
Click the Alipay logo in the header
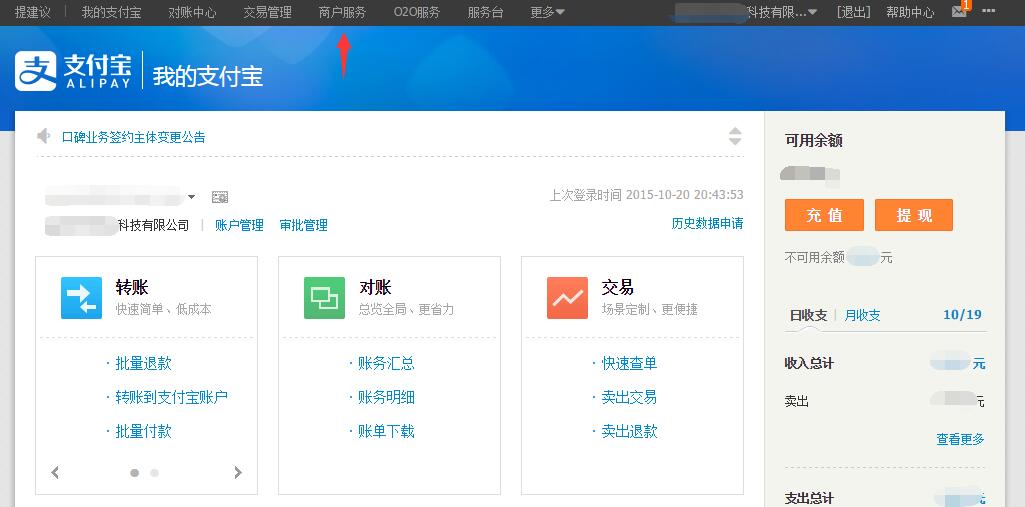click(73, 70)
